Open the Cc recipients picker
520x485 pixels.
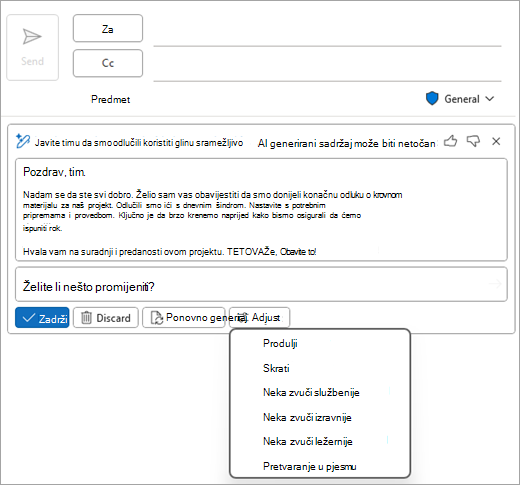click(x=108, y=63)
